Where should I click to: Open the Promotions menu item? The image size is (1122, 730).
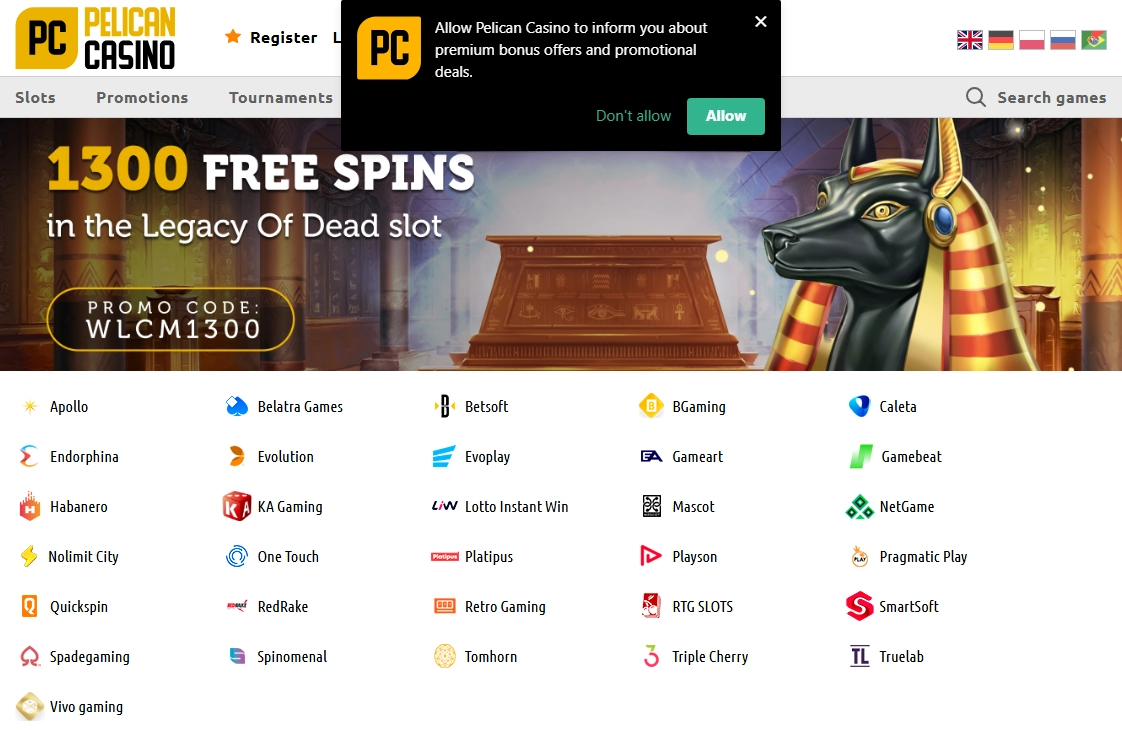coord(142,97)
